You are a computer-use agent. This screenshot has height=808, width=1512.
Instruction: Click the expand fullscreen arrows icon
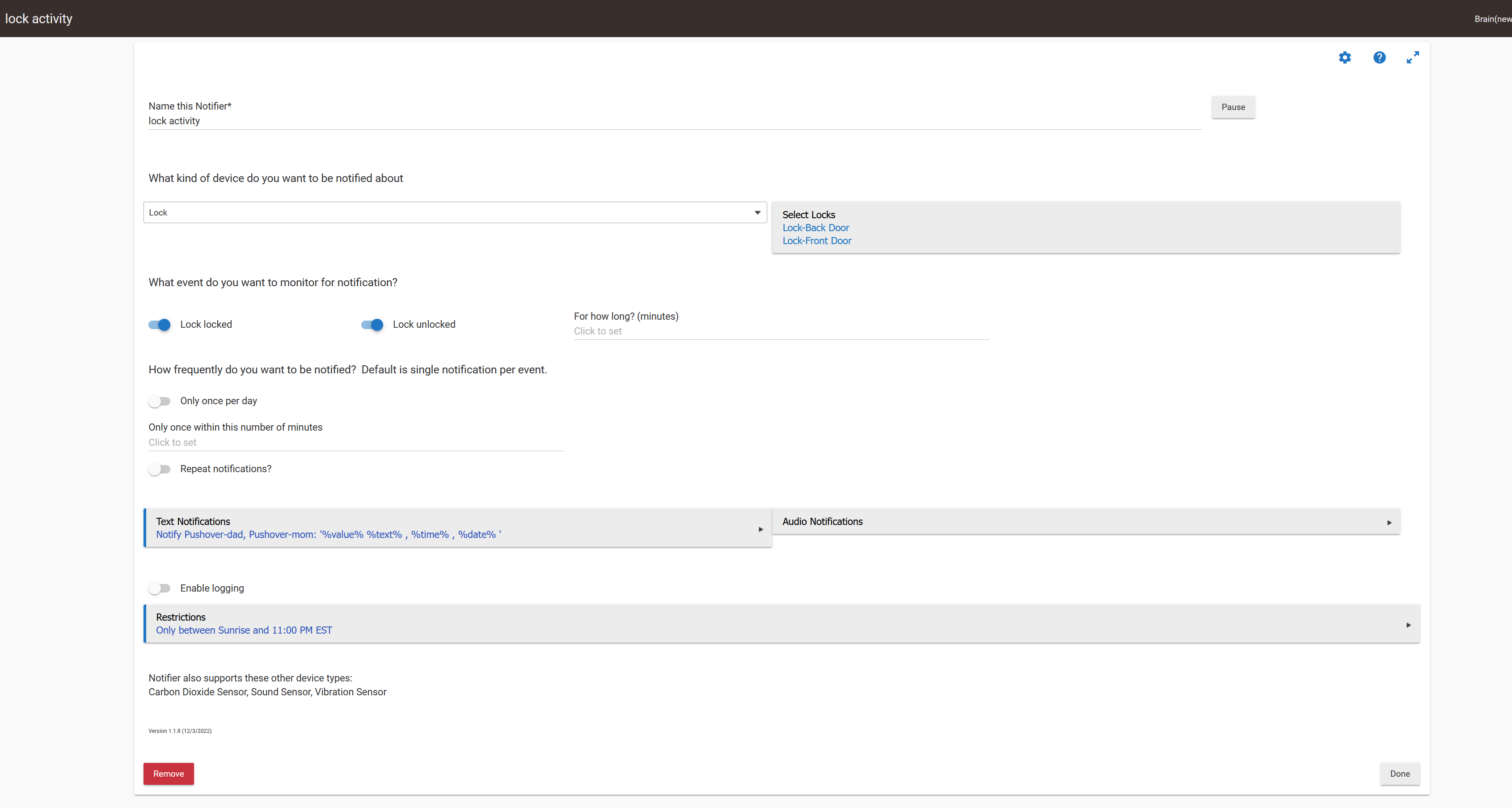[1412, 58]
